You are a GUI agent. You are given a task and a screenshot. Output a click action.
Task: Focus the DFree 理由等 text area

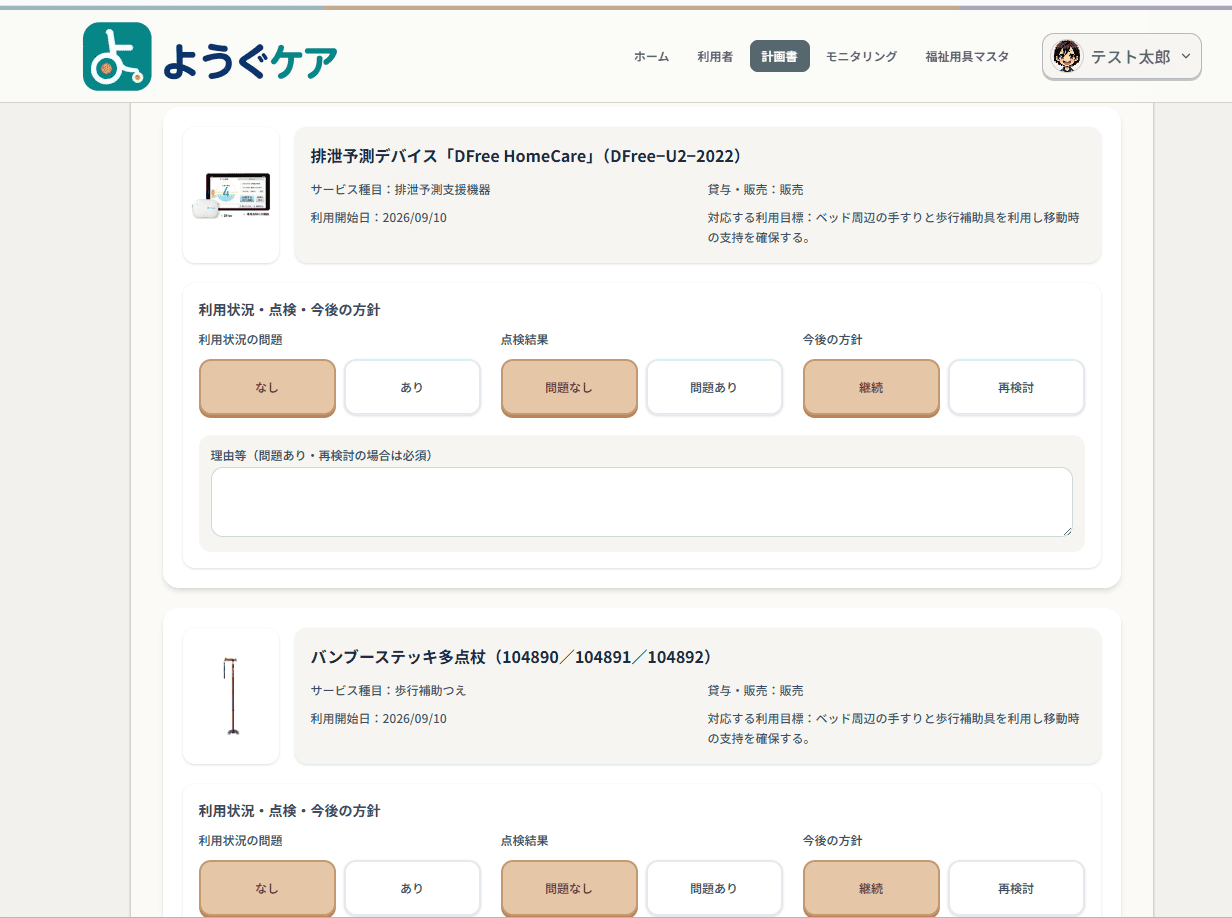tap(642, 502)
